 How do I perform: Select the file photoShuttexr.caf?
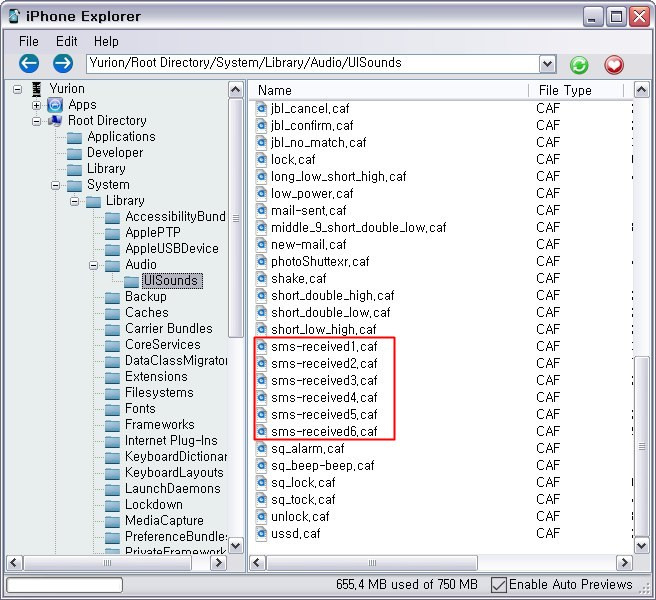(x=320, y=262)
